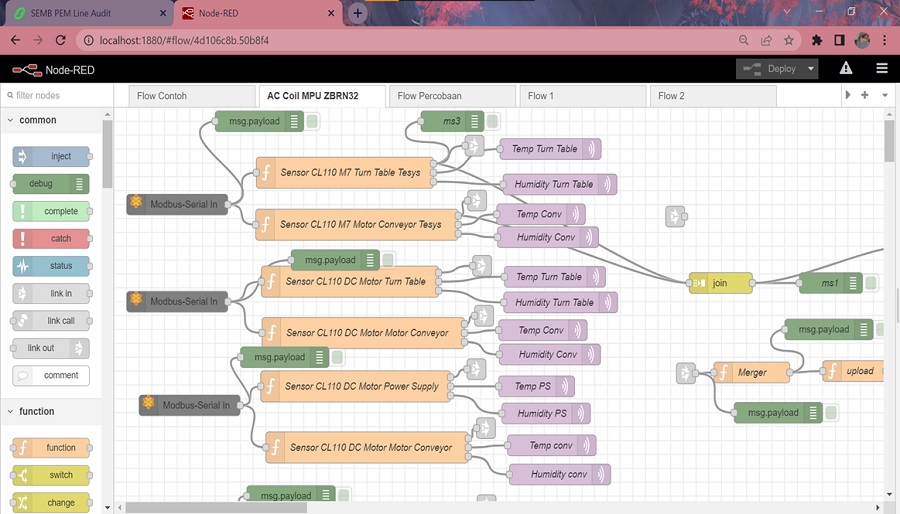
Task: Select the change node in the palette
Action: (51, 503)
